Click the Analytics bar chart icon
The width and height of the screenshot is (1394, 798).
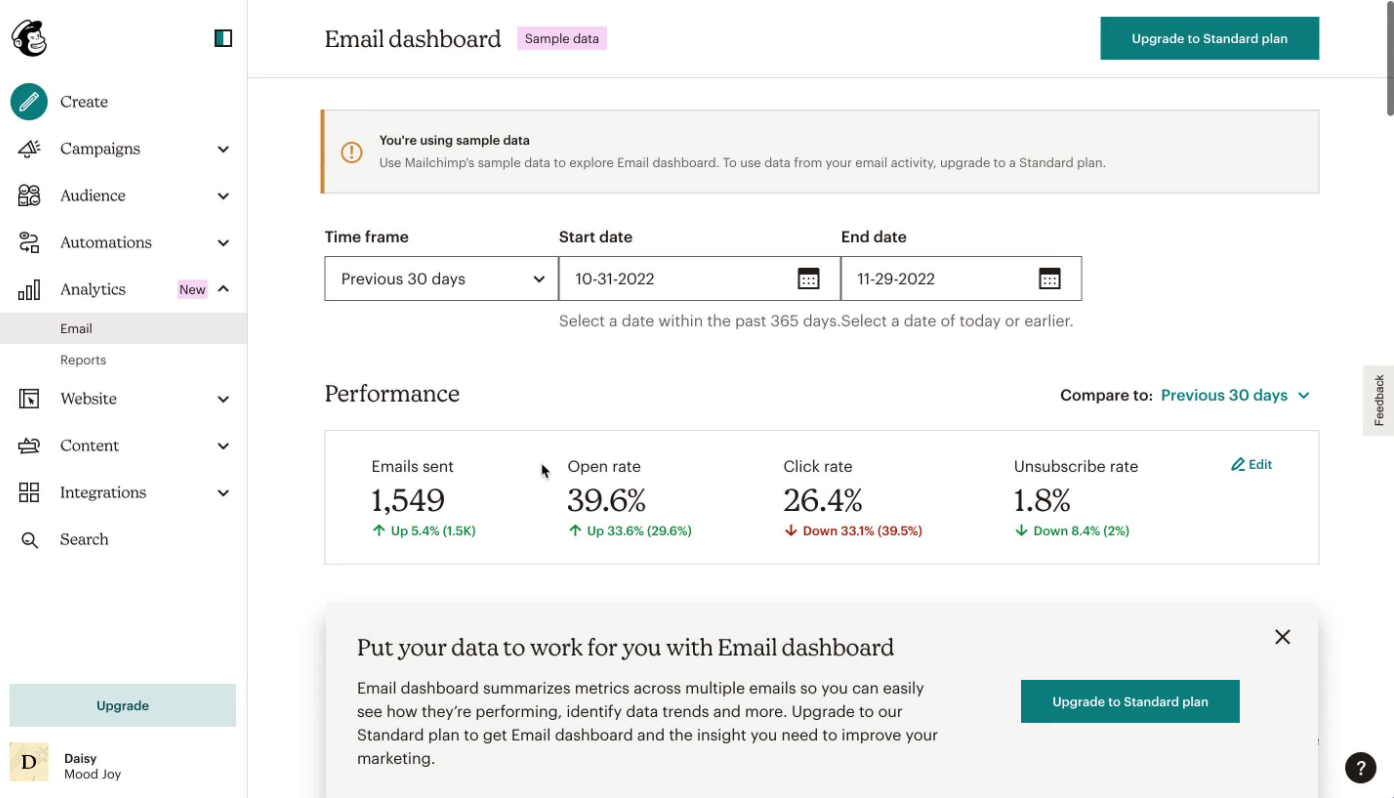[29, 290]
